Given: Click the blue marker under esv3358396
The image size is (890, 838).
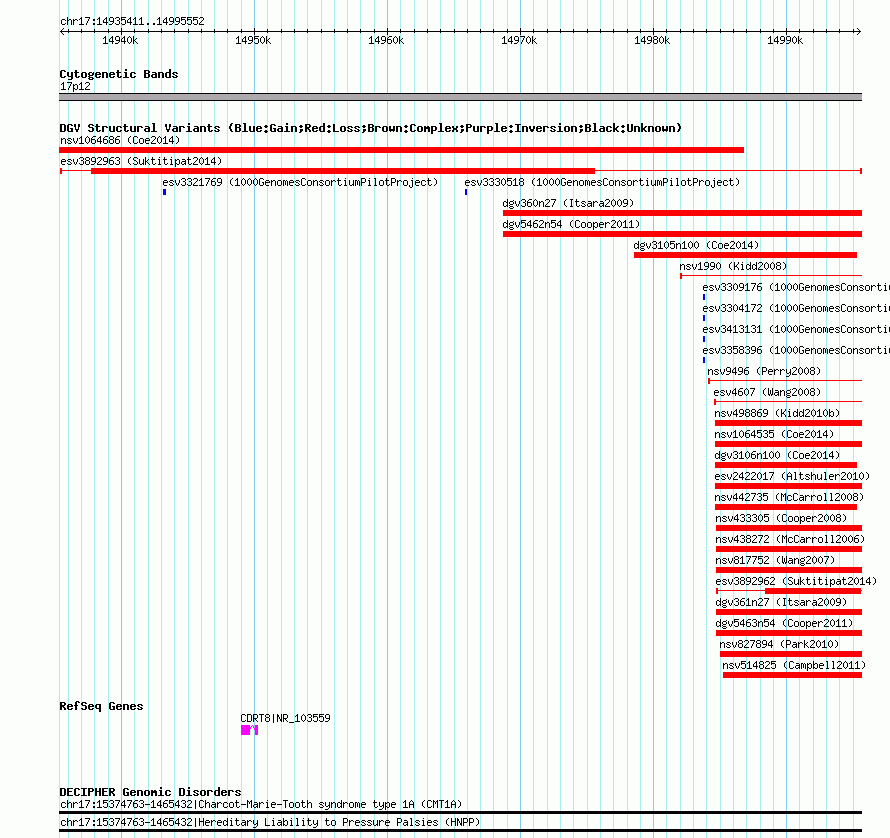Looking at the screenshot, I should [x=704, y=360].
